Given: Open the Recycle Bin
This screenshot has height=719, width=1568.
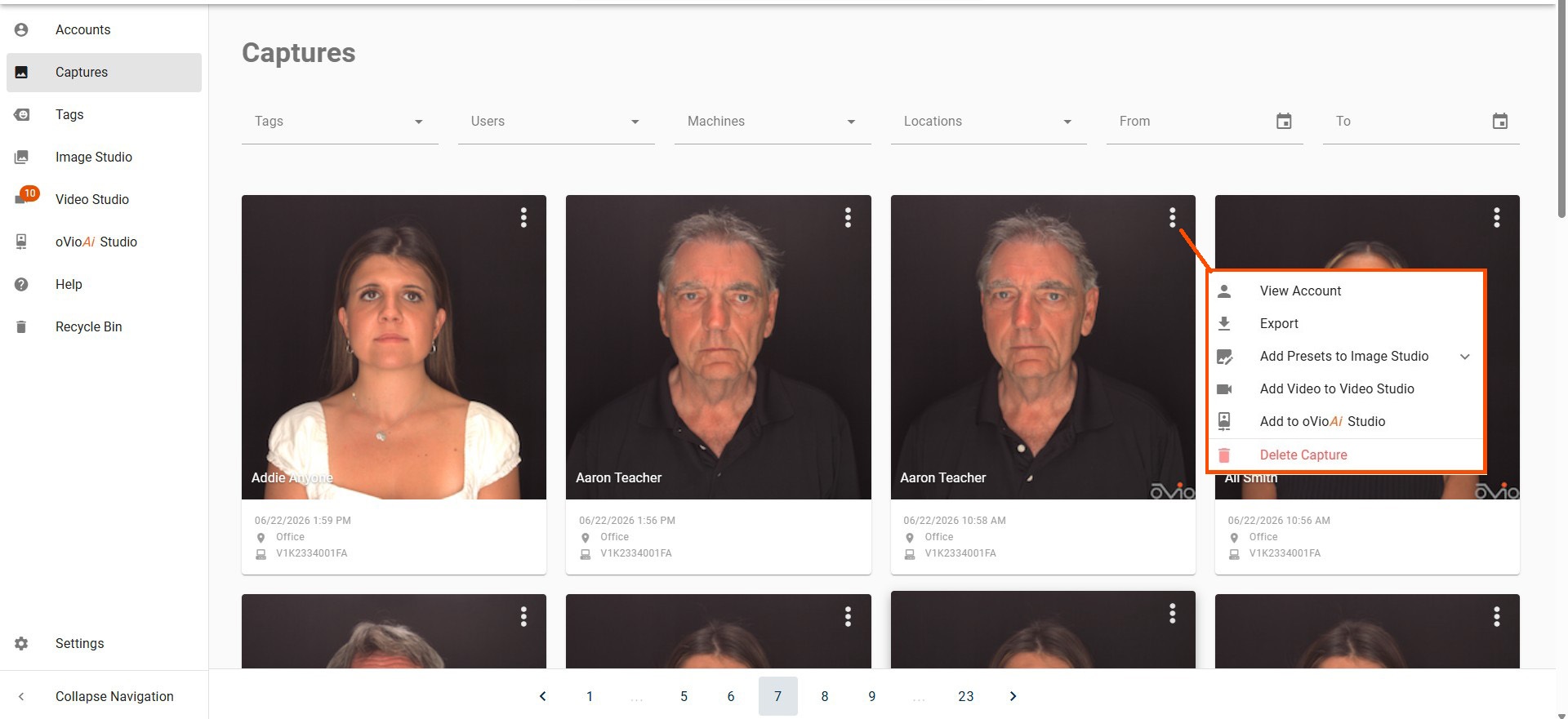Looking at the screenshot, I should click(104, 326).
